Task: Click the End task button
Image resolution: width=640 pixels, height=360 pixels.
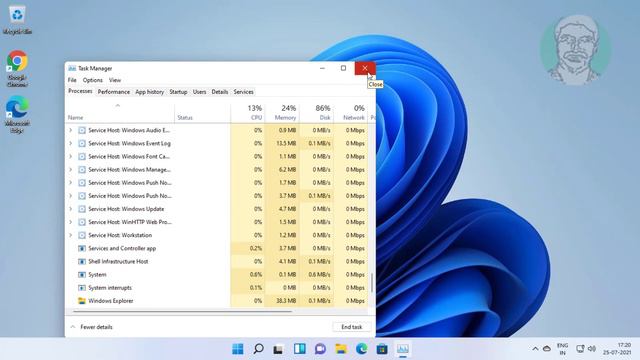Action: (x=351, y=327)
